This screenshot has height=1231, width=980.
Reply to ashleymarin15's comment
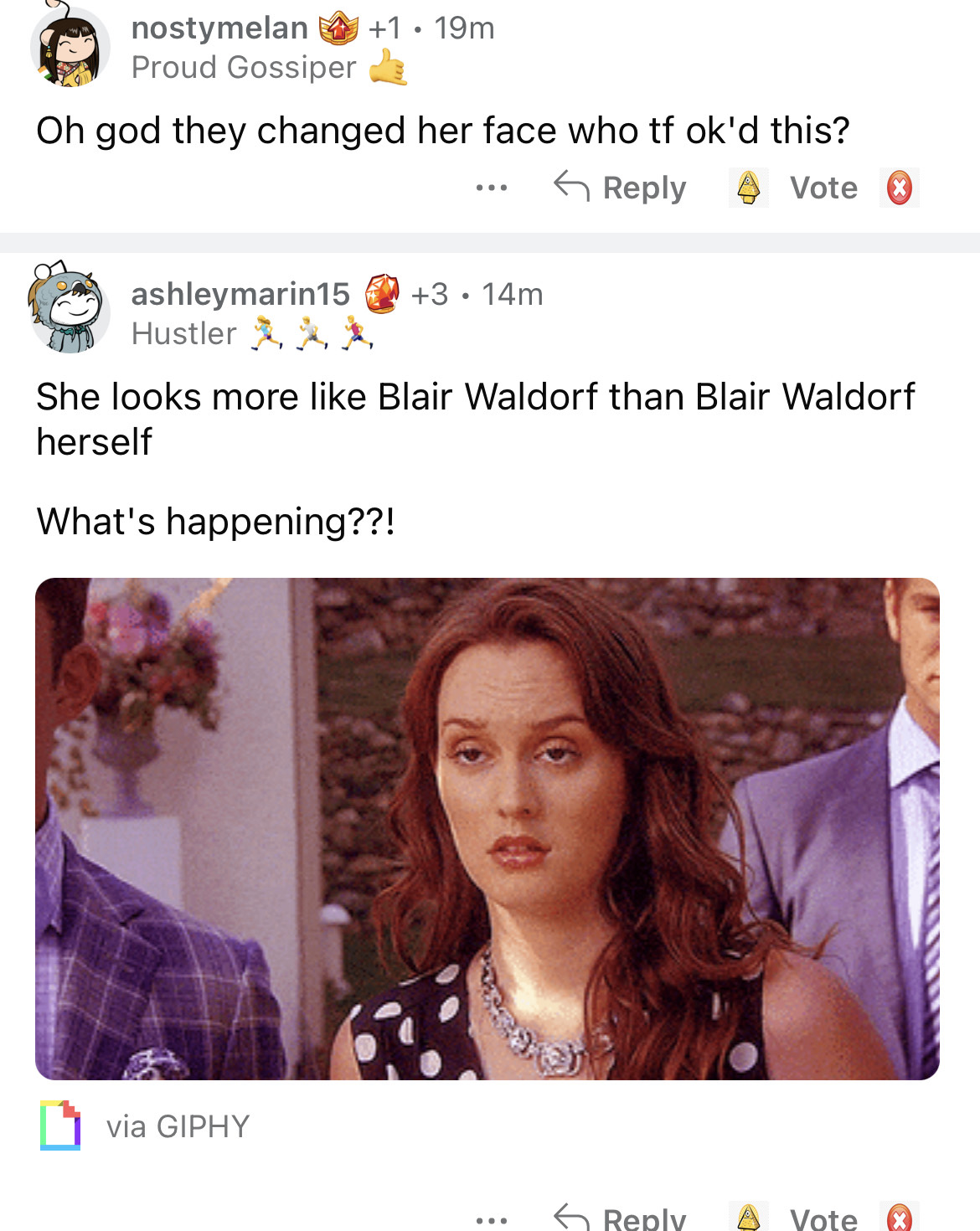(x=621, y=1217)
